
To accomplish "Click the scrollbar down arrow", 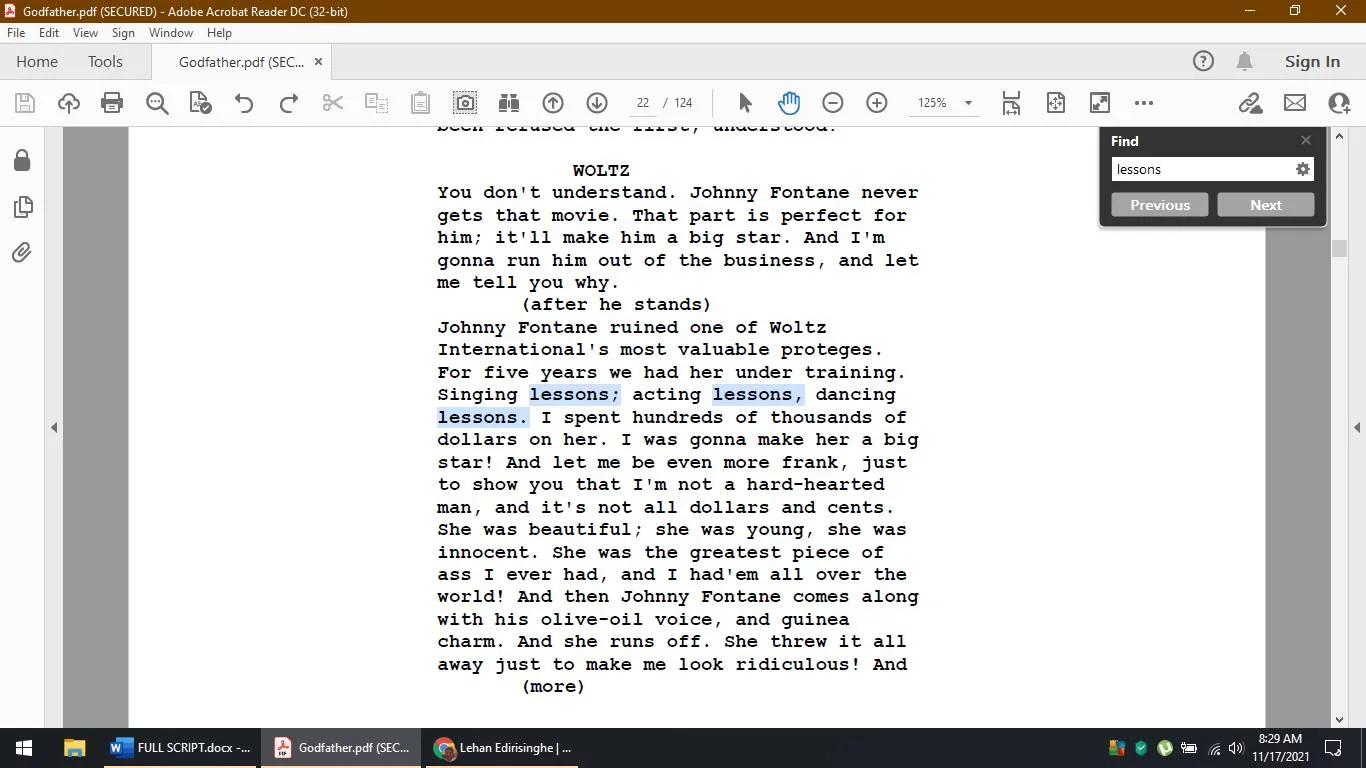I will [1340, 719].
